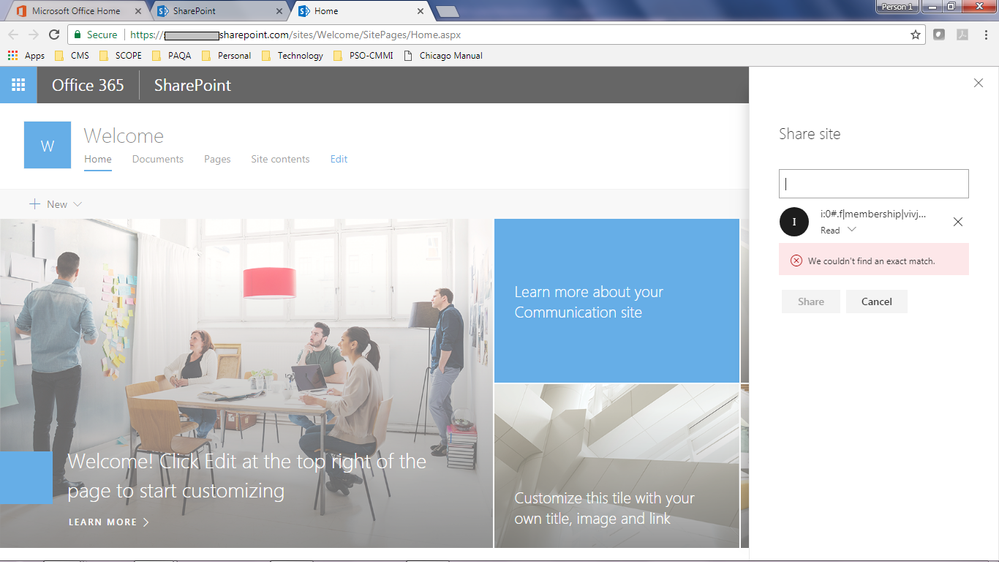Screen dimensions: 999x562
Task: Open the Chicago Manual bookmark
Action: click(443, 55)
